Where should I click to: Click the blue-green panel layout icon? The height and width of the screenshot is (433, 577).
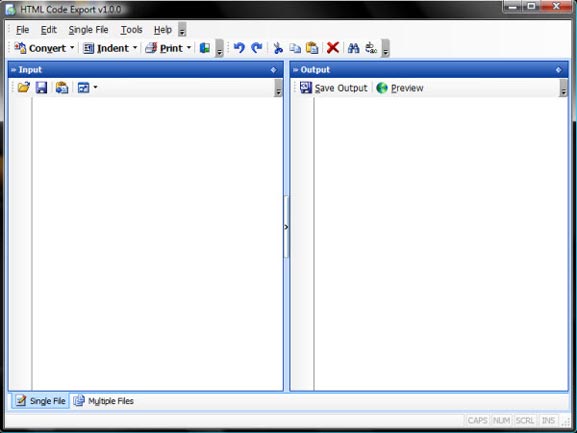pos(205,48)
